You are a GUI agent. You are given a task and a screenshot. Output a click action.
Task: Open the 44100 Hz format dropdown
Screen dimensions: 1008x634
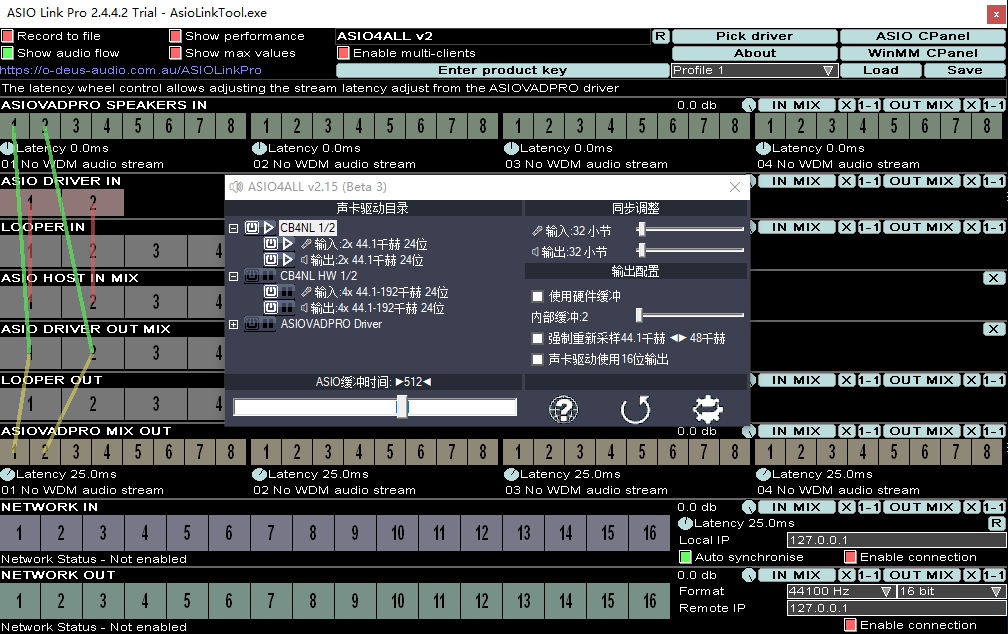pos(841,592)
